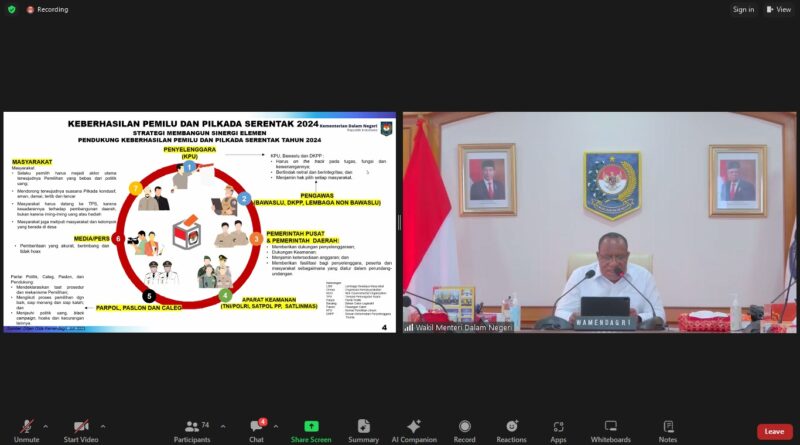Screen dimensions: 800x445
Task: Open the View layout menu
Action: coord(777,9)
